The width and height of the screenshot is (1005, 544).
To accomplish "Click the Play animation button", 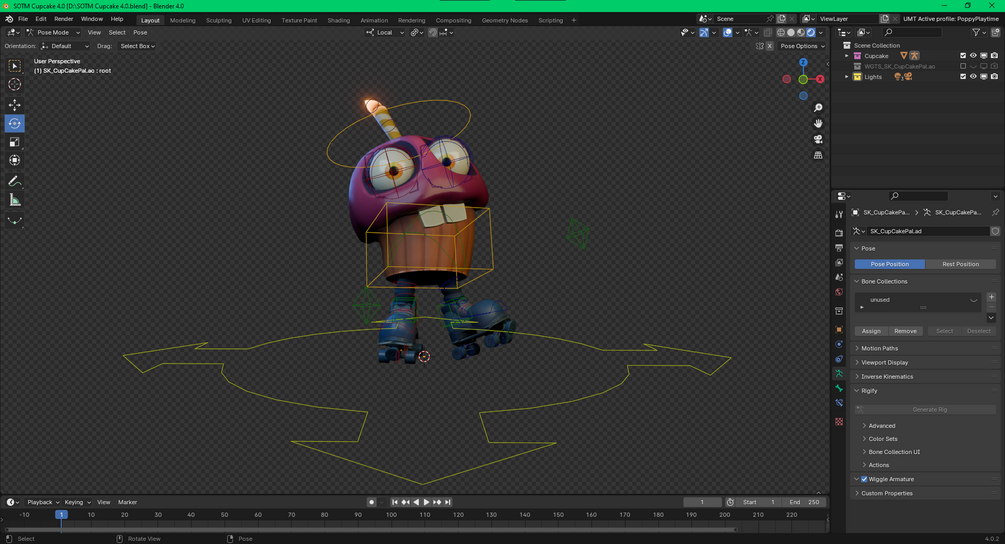I will pyautogui.click(x=426, y=502).
